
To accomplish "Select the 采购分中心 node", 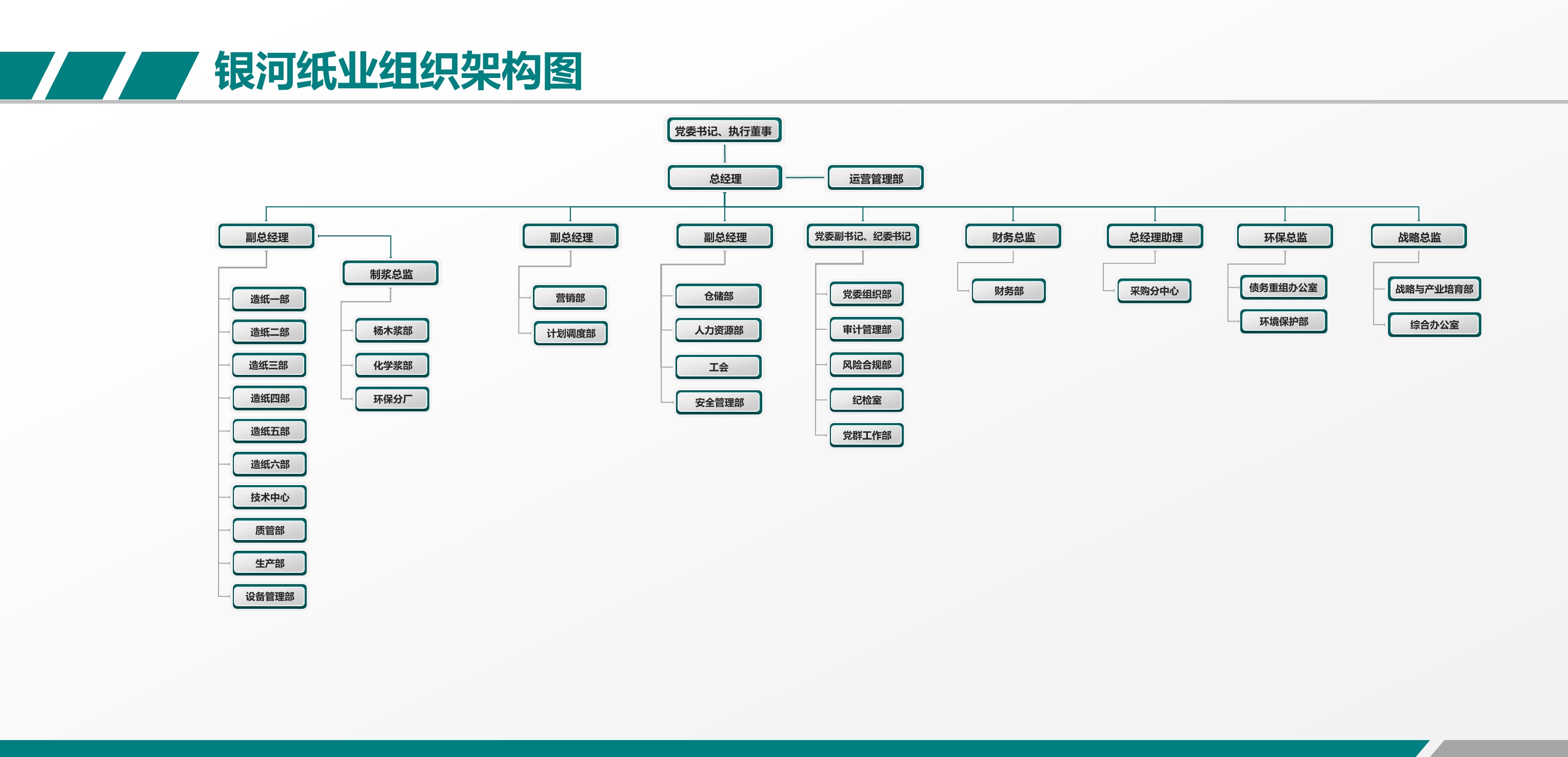I will click(x=1154, y=290).
